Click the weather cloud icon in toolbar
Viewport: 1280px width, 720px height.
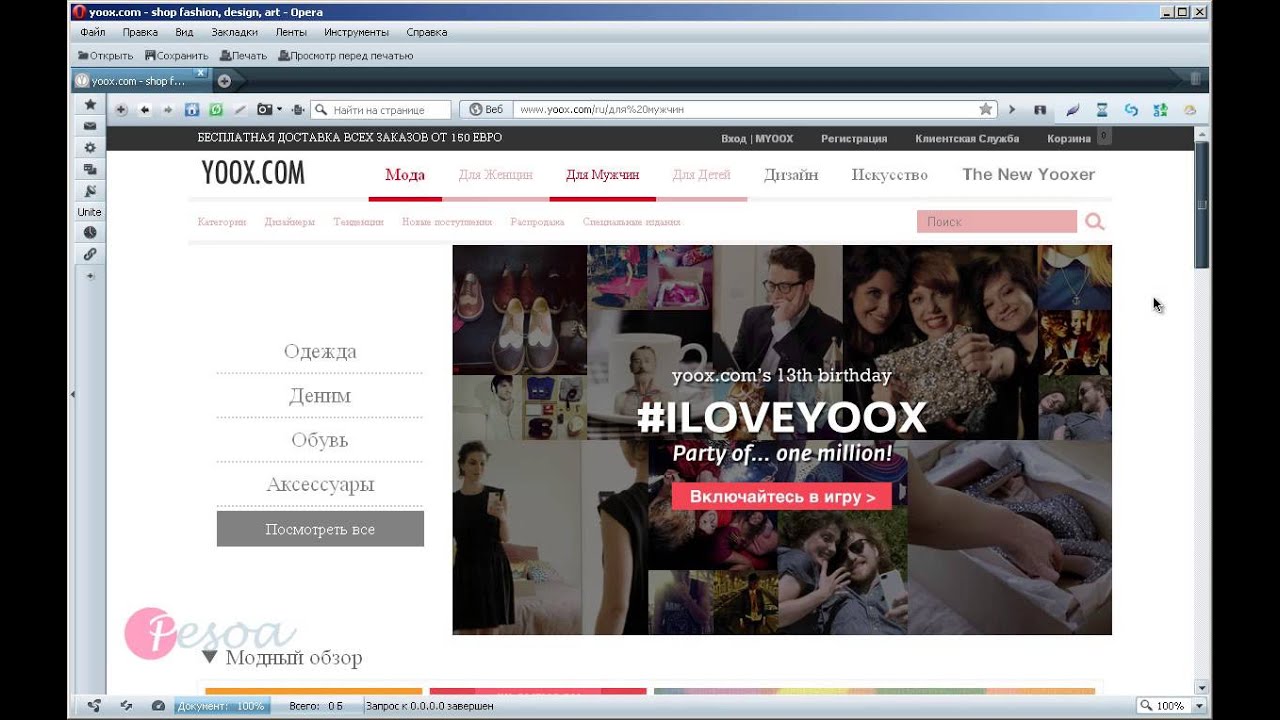1190,110
